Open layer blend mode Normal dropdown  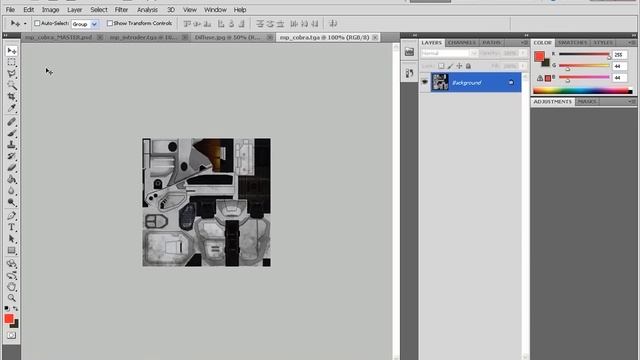(x=449, y=53)
